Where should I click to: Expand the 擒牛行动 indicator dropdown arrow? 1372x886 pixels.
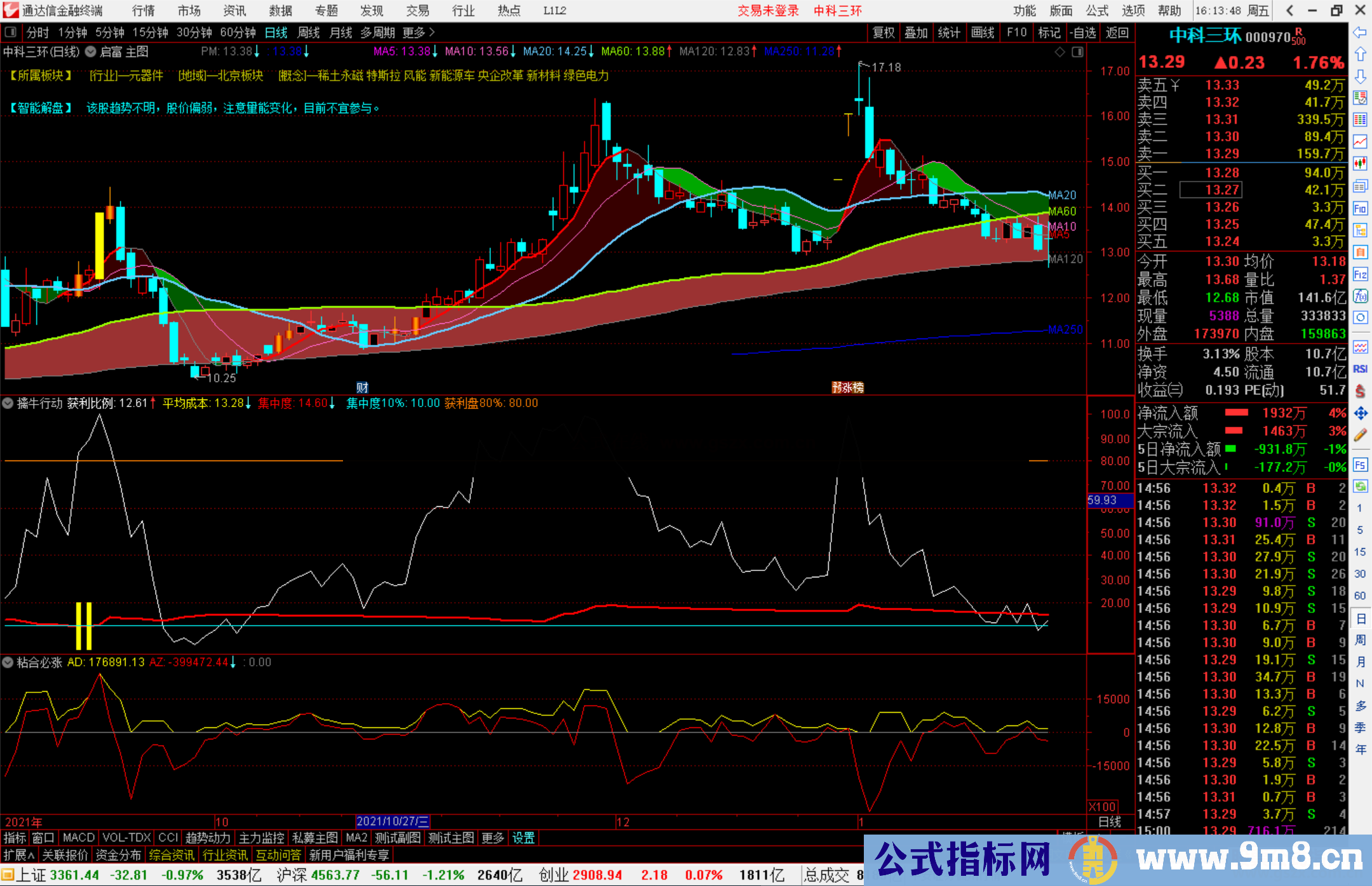(8, 403)
